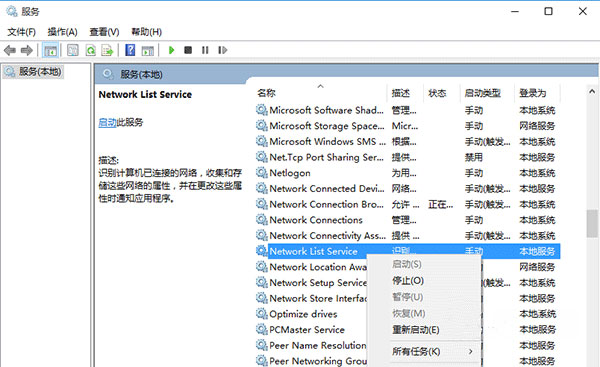
Task: Click the scrollbar up arrow
Action: pyautogui.click(x=592, y=91)
